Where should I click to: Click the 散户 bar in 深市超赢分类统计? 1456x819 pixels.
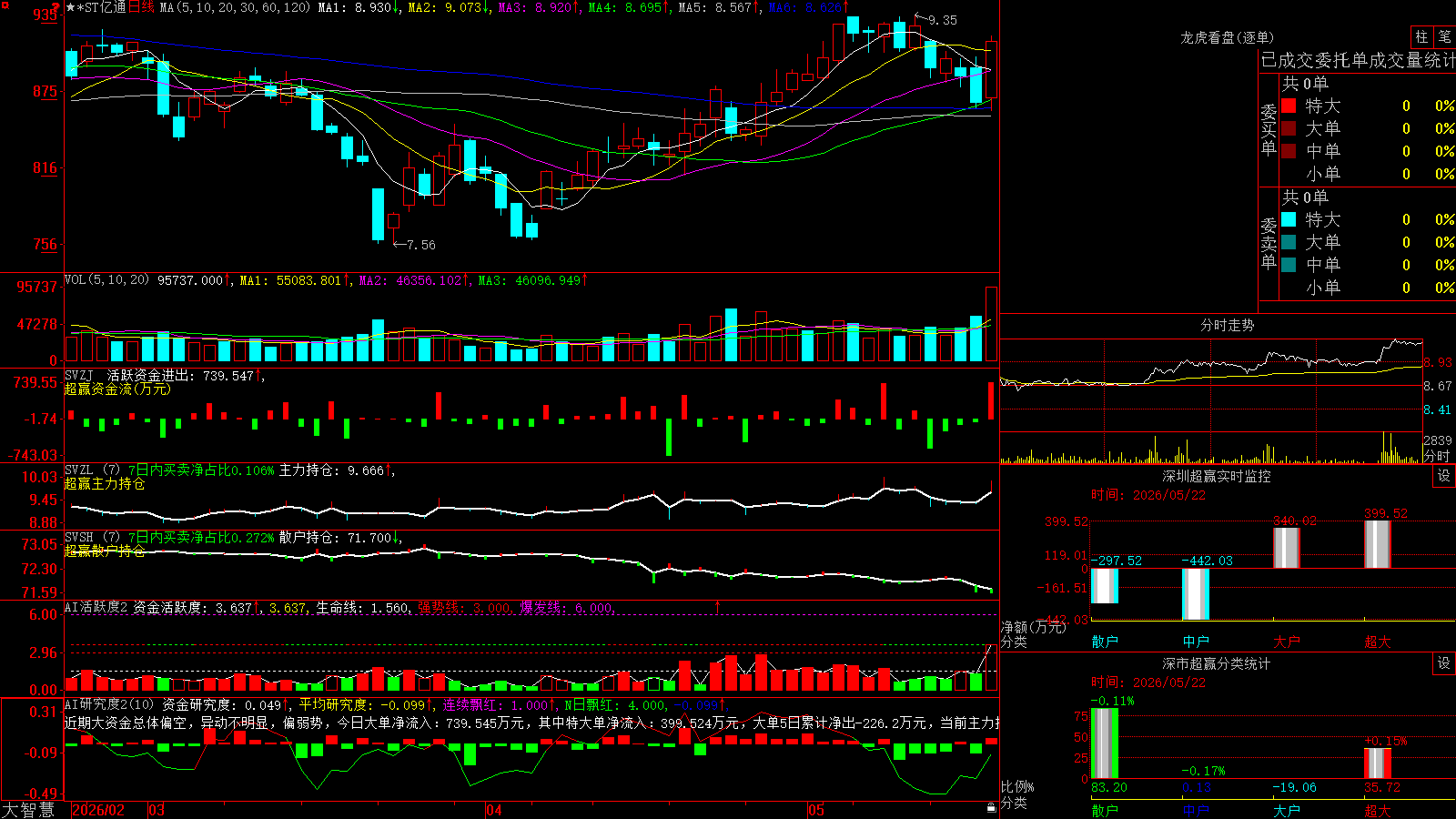(1104, 743)
